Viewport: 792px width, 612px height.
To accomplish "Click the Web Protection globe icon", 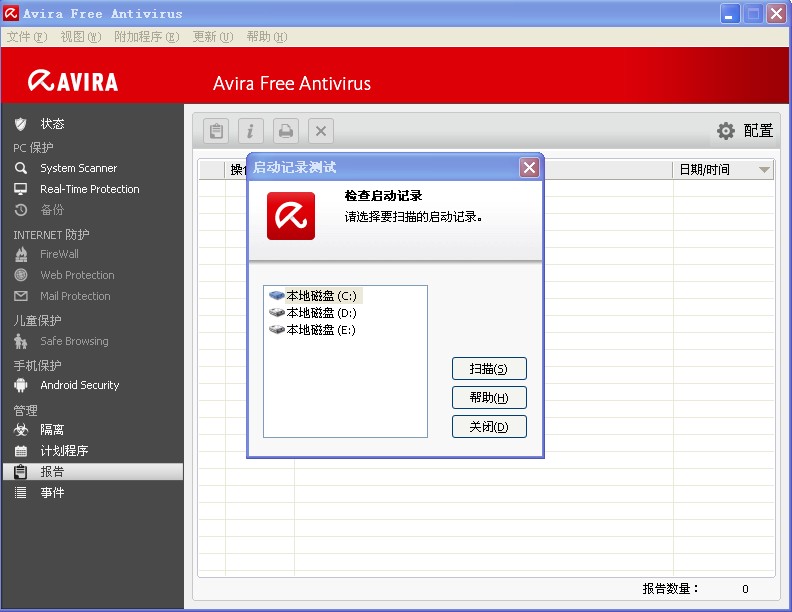I will click(21, 275).
